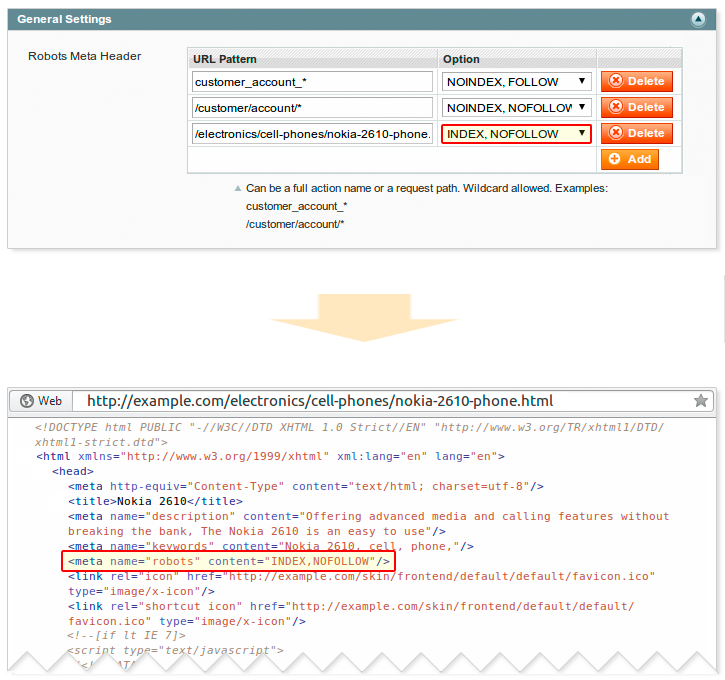Click the Option column header
This screenshot has width=725, height=680.
click(461, 59)
